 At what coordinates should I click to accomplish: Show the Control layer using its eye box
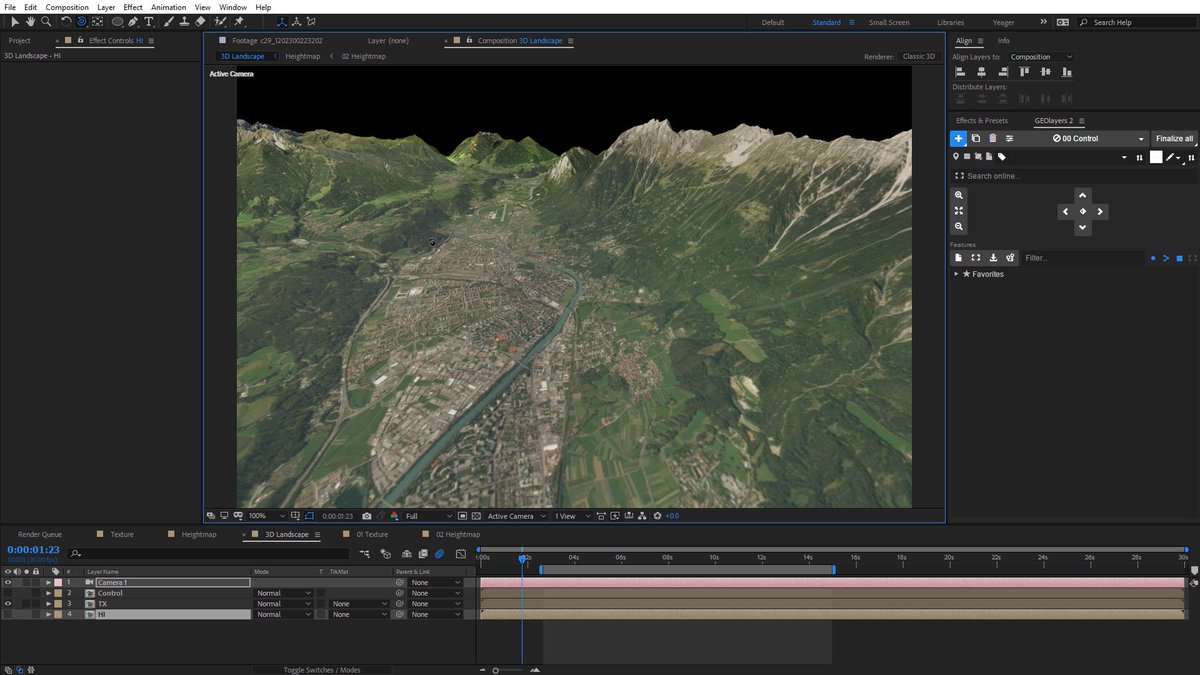click(x=8, y=593)
